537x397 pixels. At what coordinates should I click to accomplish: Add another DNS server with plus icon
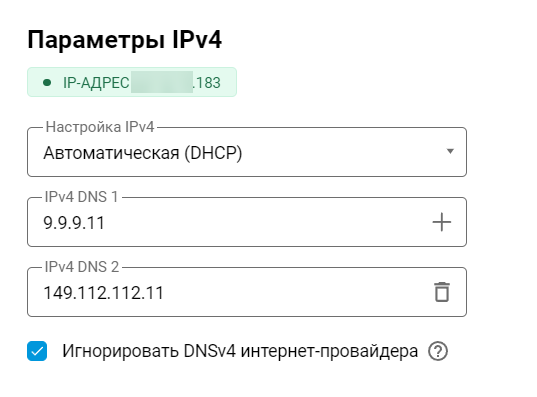point(441,222)
